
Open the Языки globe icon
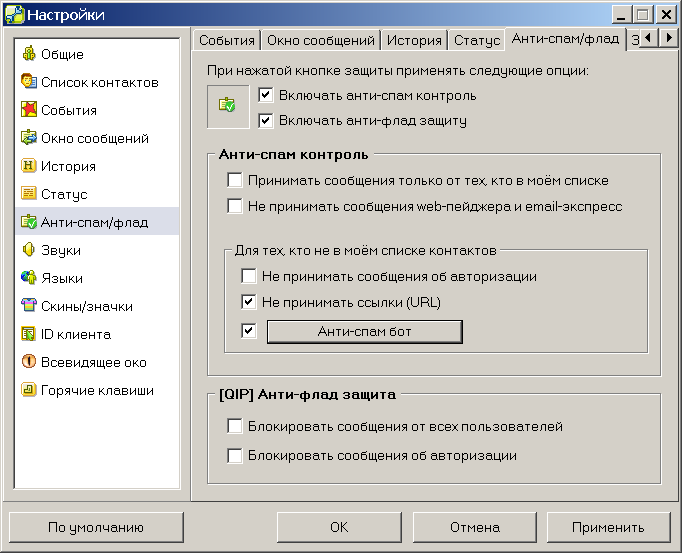tap(29, 278)
